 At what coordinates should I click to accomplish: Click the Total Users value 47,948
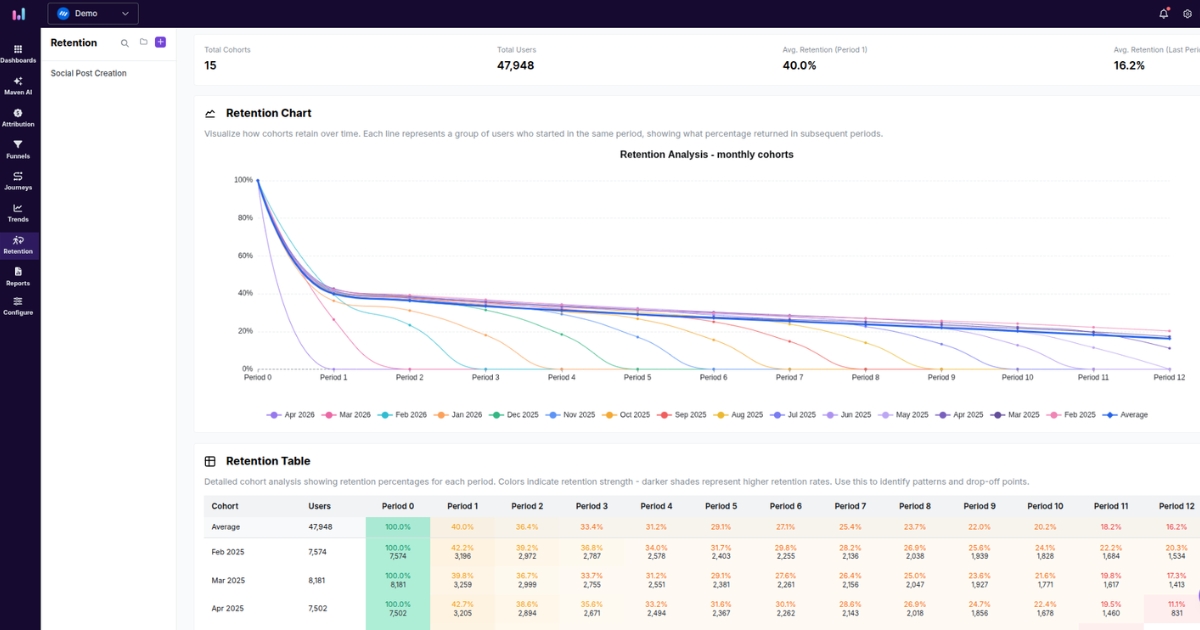(x=515, y=65)
